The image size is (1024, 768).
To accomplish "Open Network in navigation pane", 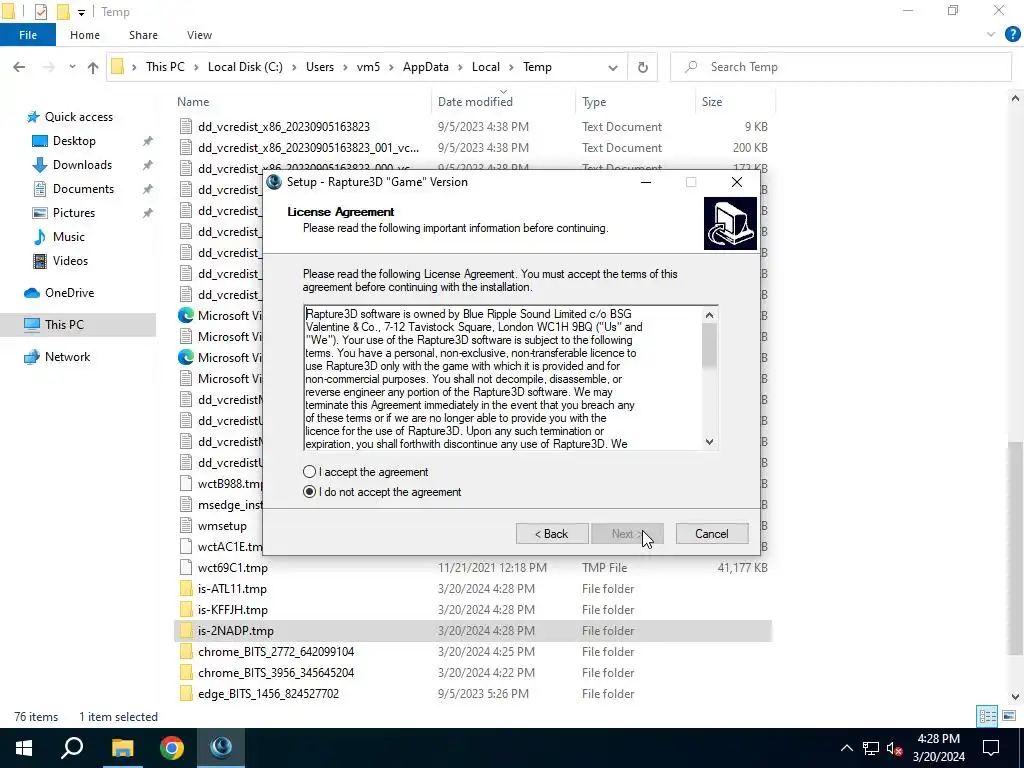I will [67, 357].
